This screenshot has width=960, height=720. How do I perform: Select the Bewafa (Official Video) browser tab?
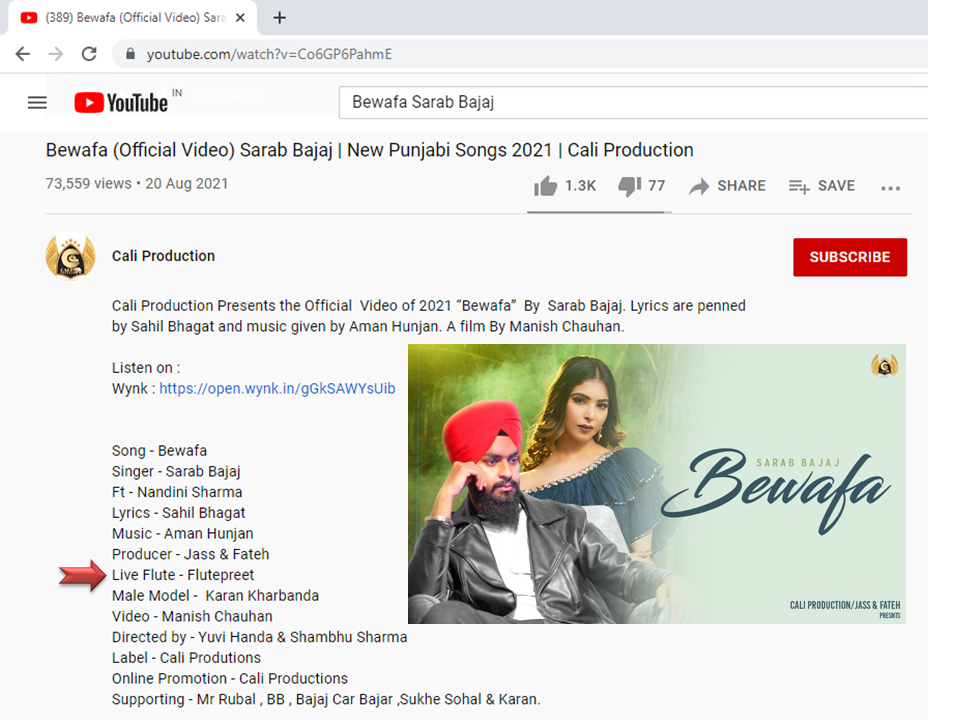coord(130,18)
